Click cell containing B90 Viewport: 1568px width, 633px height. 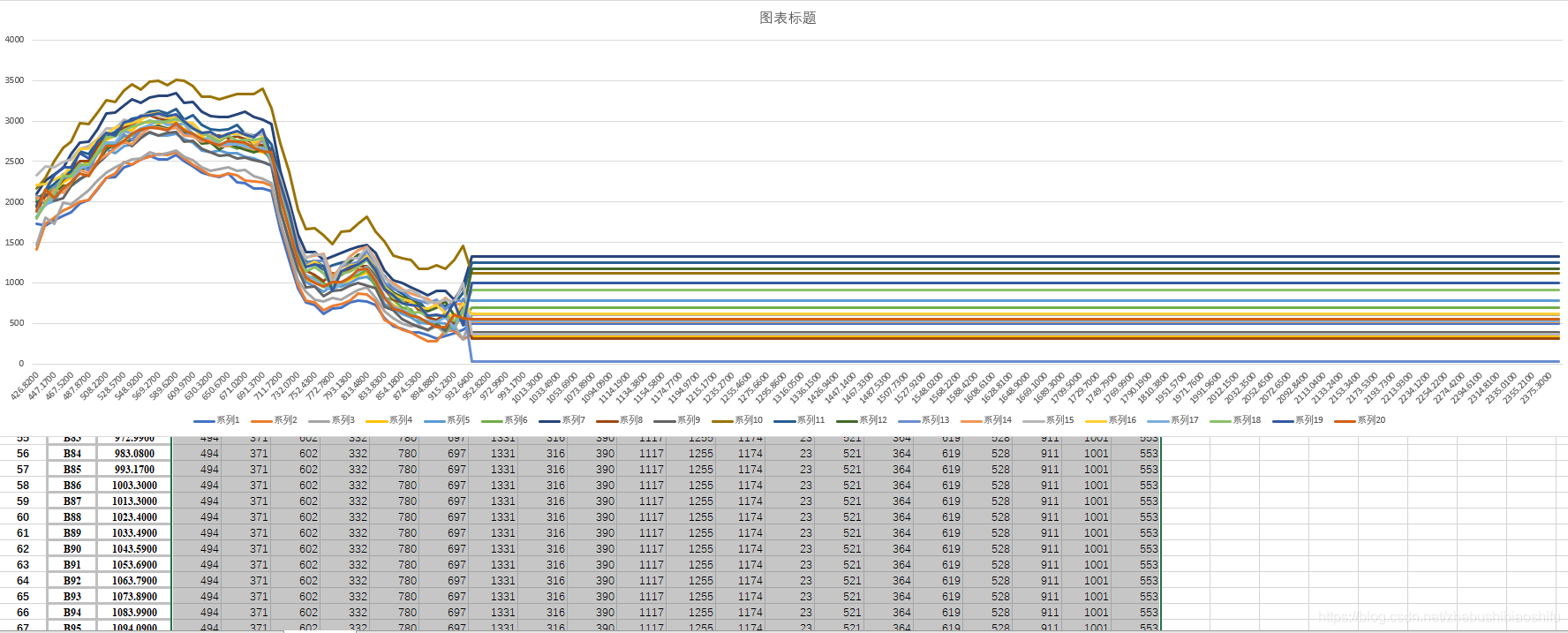point(72,549)
